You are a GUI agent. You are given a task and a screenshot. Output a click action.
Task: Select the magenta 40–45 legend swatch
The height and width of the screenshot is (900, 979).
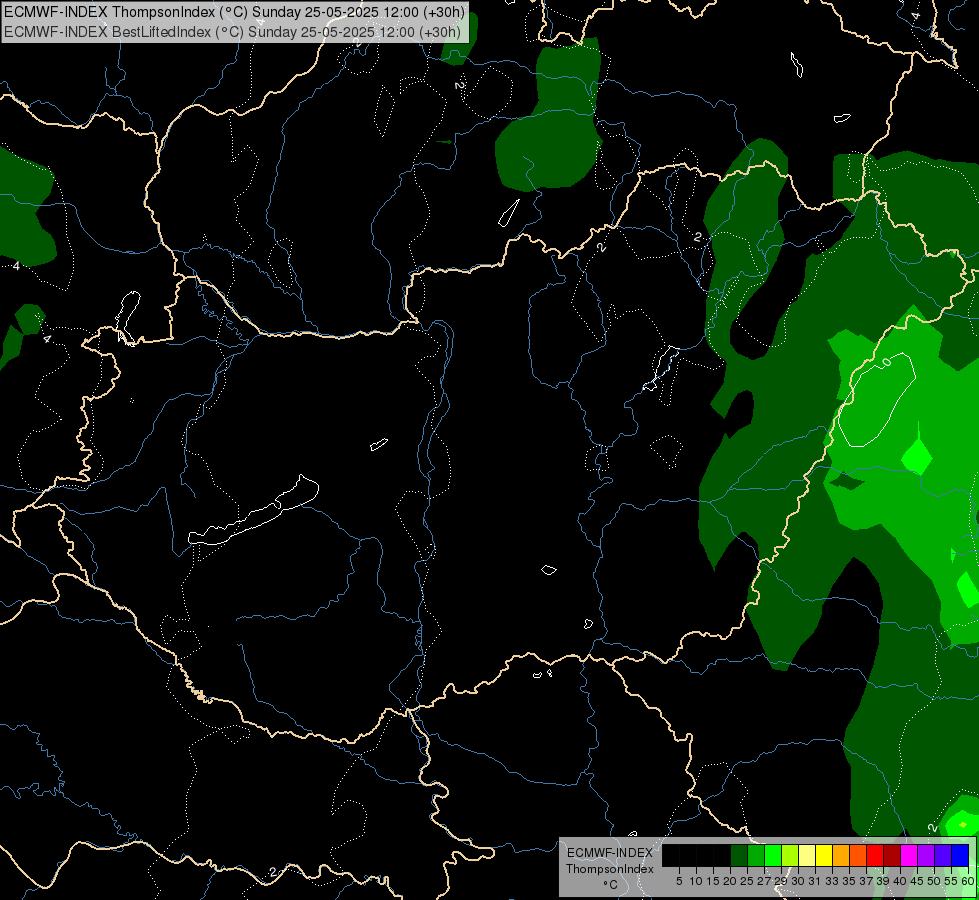click(x=909, y=856)
